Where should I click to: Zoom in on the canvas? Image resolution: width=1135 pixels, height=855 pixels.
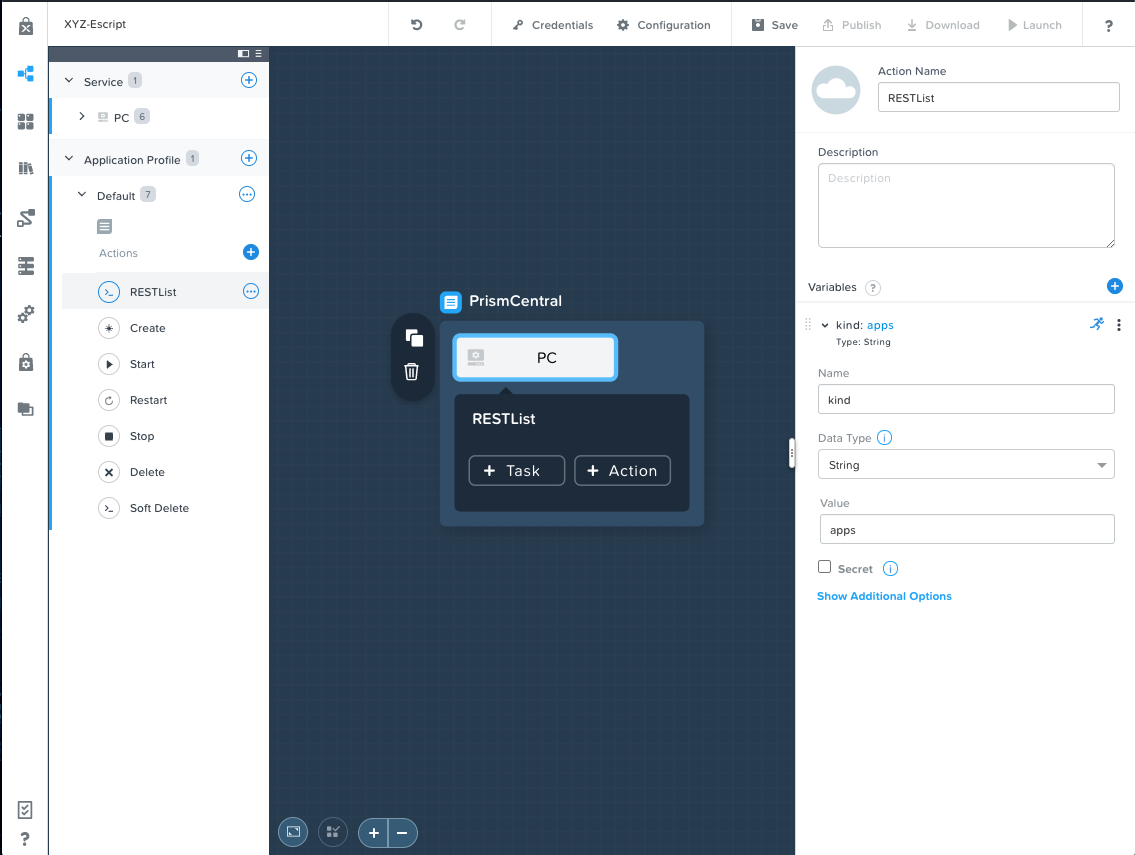click(x=374, y=833)
